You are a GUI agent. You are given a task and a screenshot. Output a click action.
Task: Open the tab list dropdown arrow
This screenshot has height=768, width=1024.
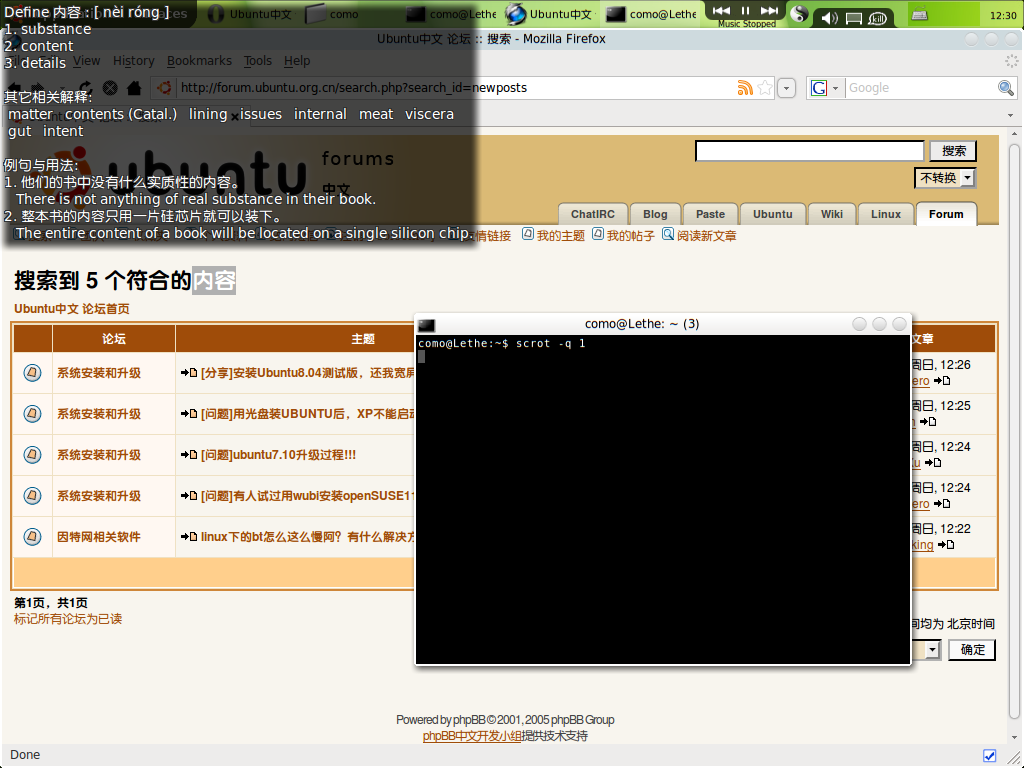tap(1010, 116)
